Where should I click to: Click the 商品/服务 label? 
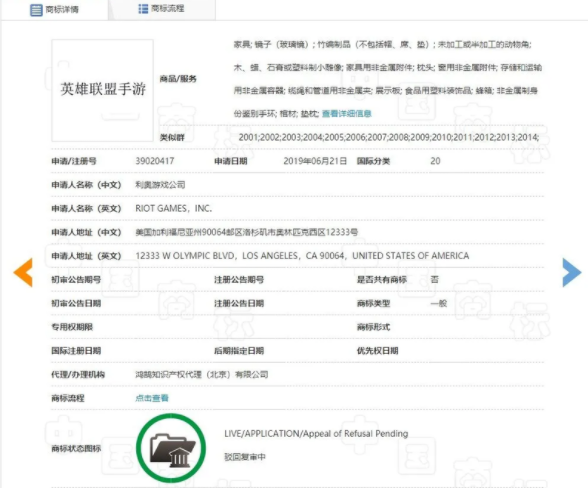(x=178, y=79)
